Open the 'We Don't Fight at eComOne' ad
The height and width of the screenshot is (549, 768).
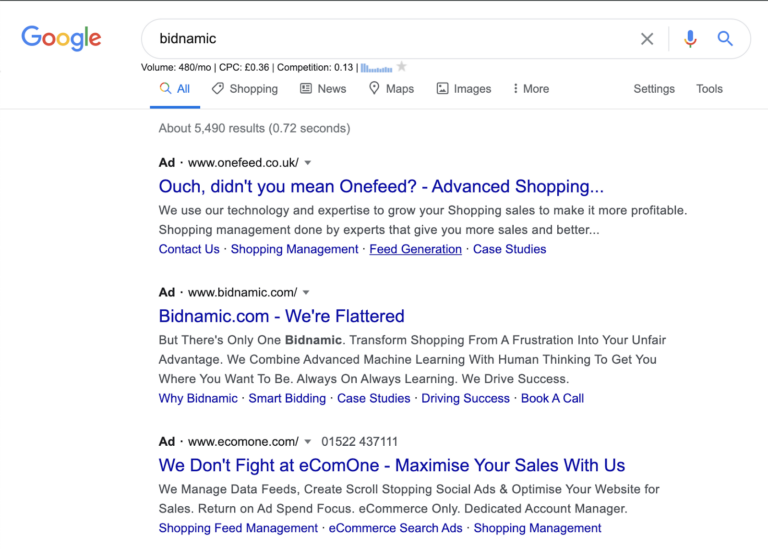pos(392,465)
